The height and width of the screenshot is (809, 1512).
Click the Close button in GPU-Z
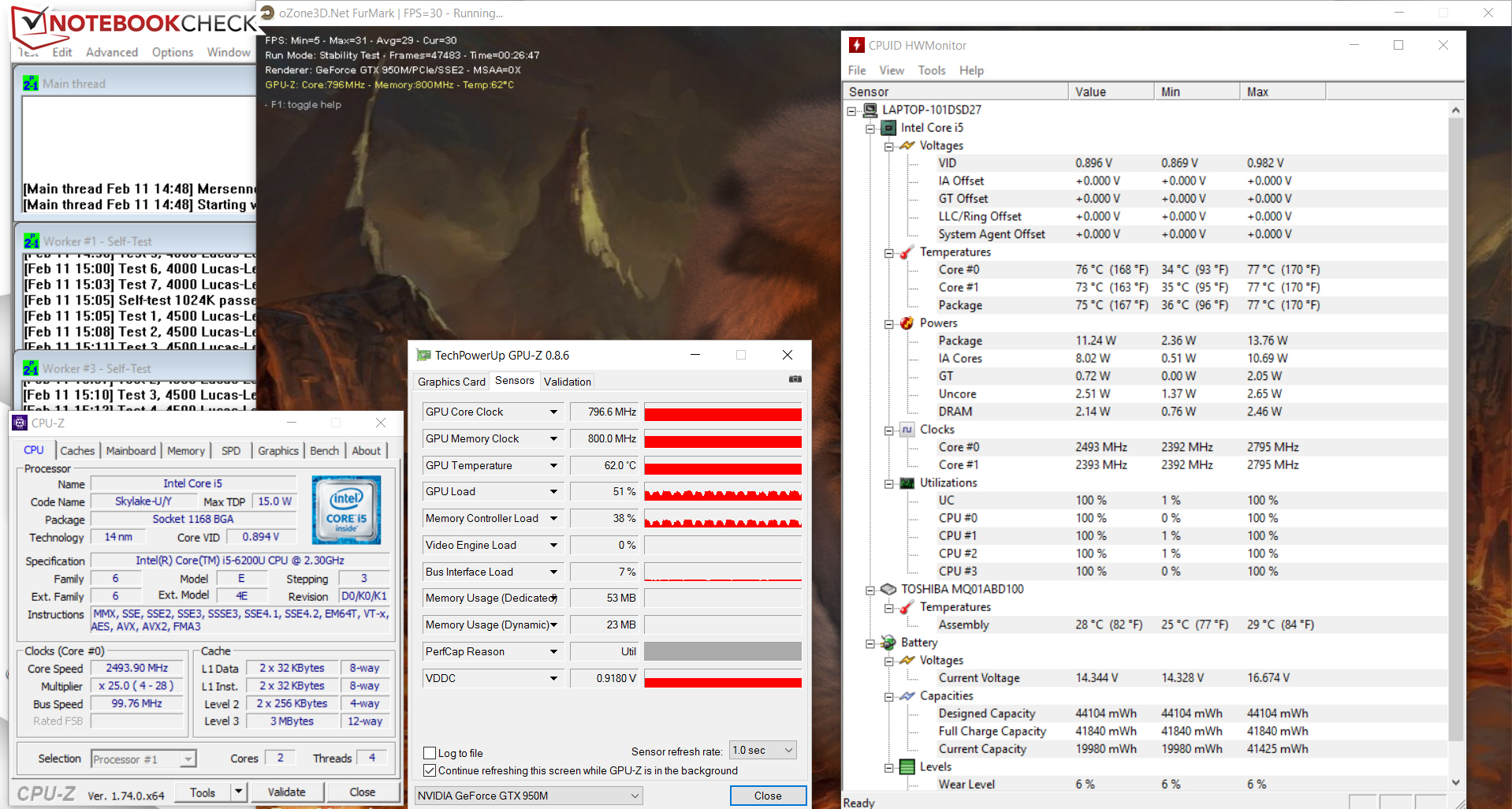click(768, 796)
